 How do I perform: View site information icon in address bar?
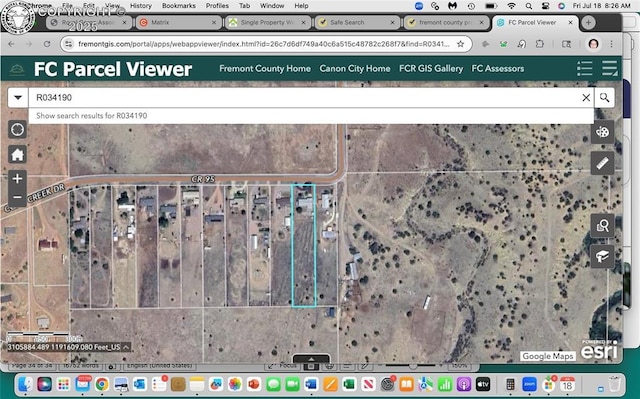(69, 44)
